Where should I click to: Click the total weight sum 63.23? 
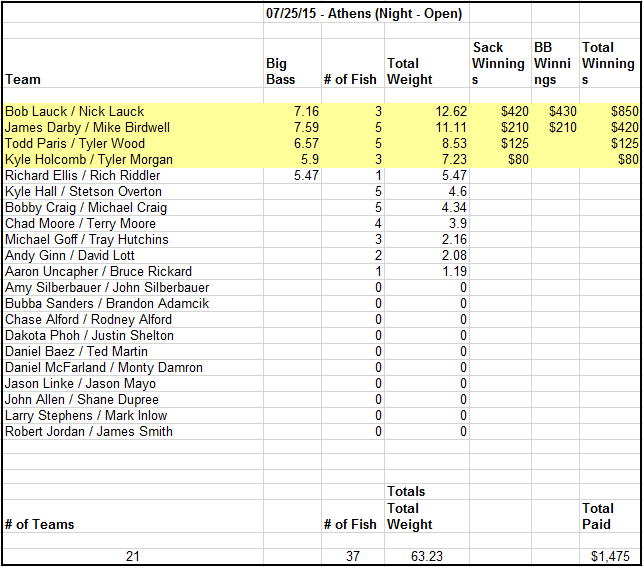tap(427, 556)
